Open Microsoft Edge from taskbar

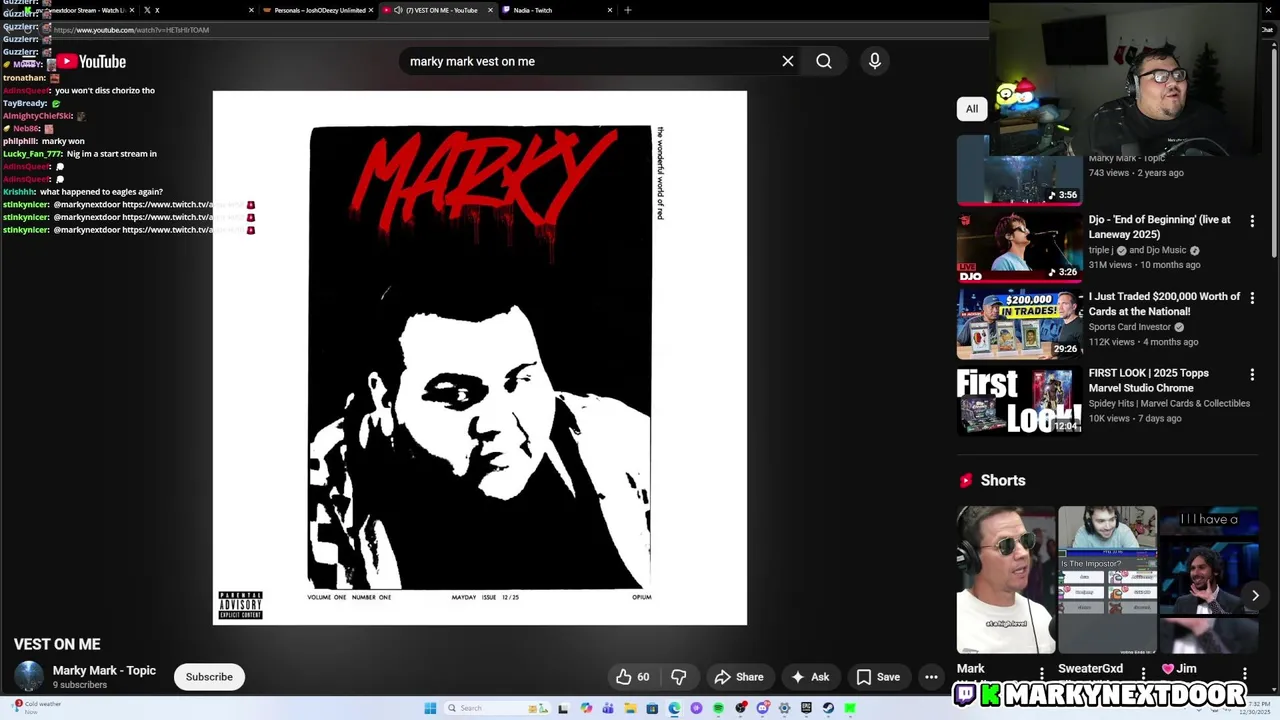pos(674,708)
